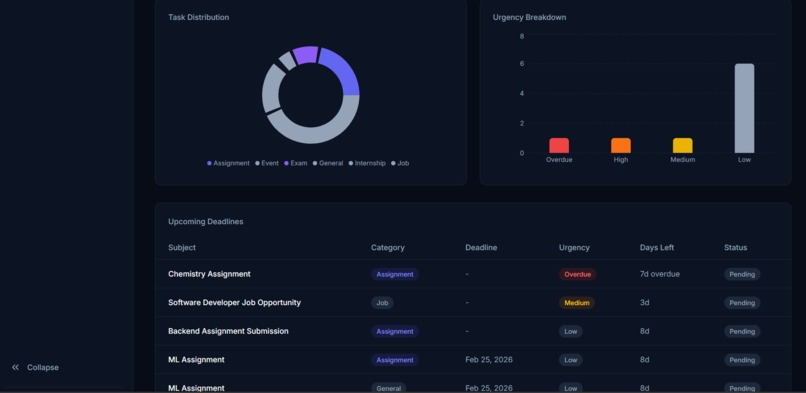The width and height of the screenshot is (806, 393).
Task: Click the Low axis label under the bar
Action: [744, 160]
